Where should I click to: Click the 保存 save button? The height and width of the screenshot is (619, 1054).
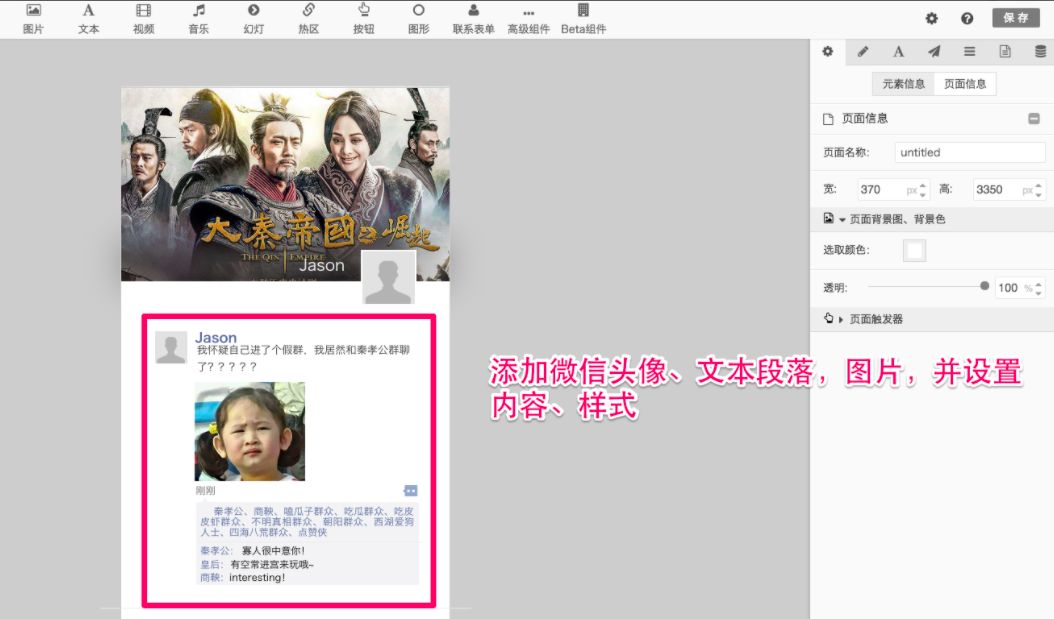(x=1015, y=18)
